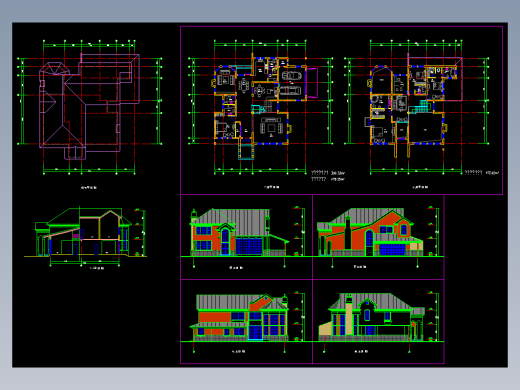Click the lower car in the garage
The height and width of the screenshot is (390, 520).
tap(290, 90)
